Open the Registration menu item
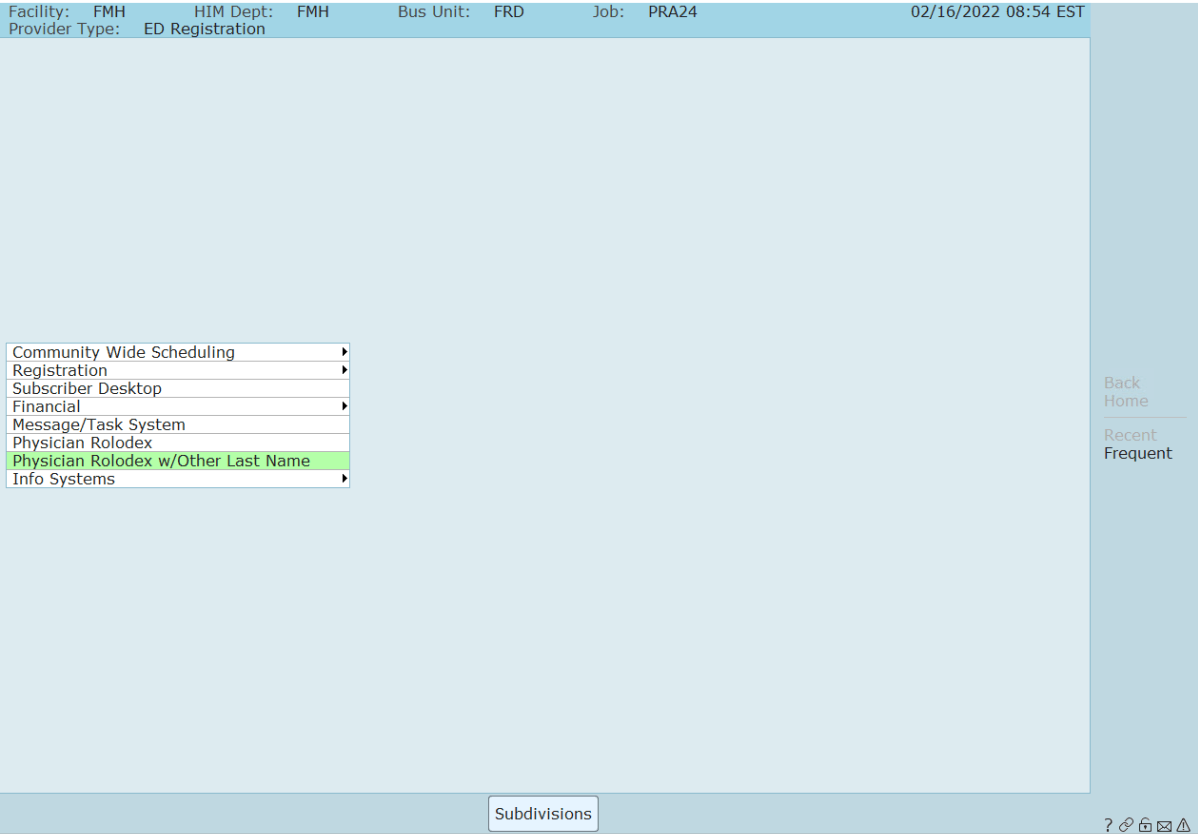Viewport: 1198px width, 834px height. [178, 370]
